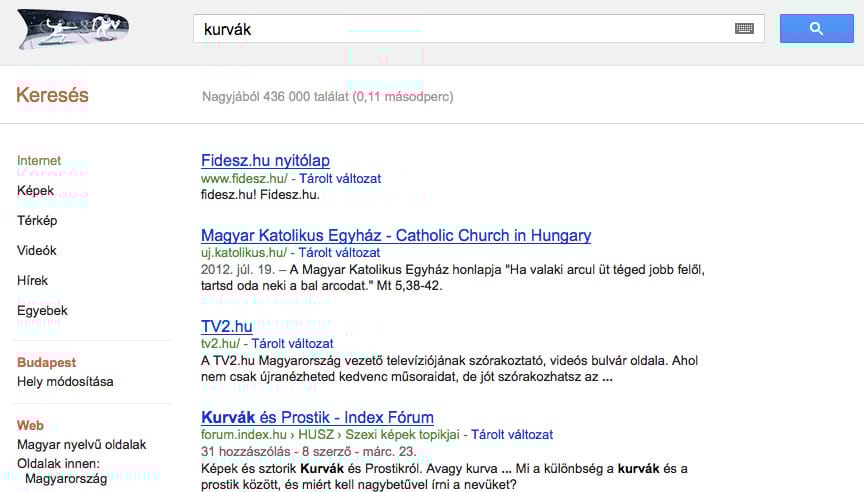Switch to Hírek results

click(x=33, y=280)
